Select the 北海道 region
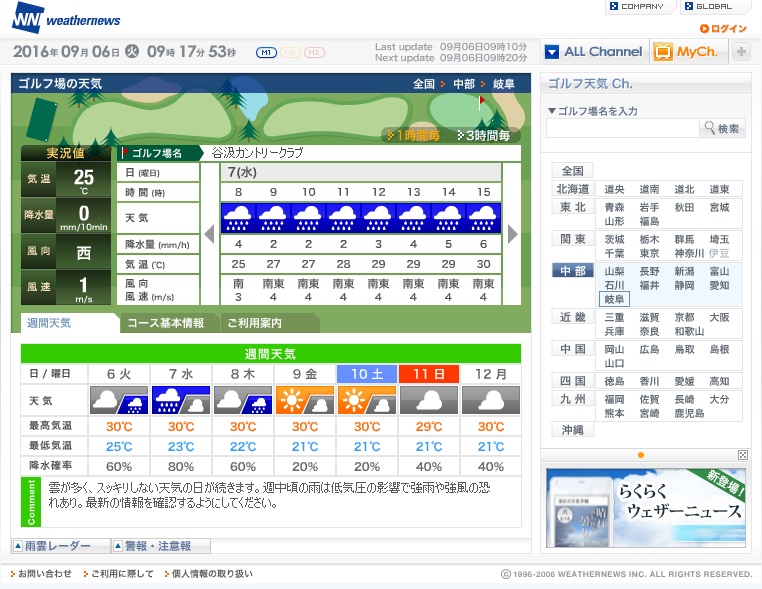This screenshot has height=589, width=762. pos(572,189)
